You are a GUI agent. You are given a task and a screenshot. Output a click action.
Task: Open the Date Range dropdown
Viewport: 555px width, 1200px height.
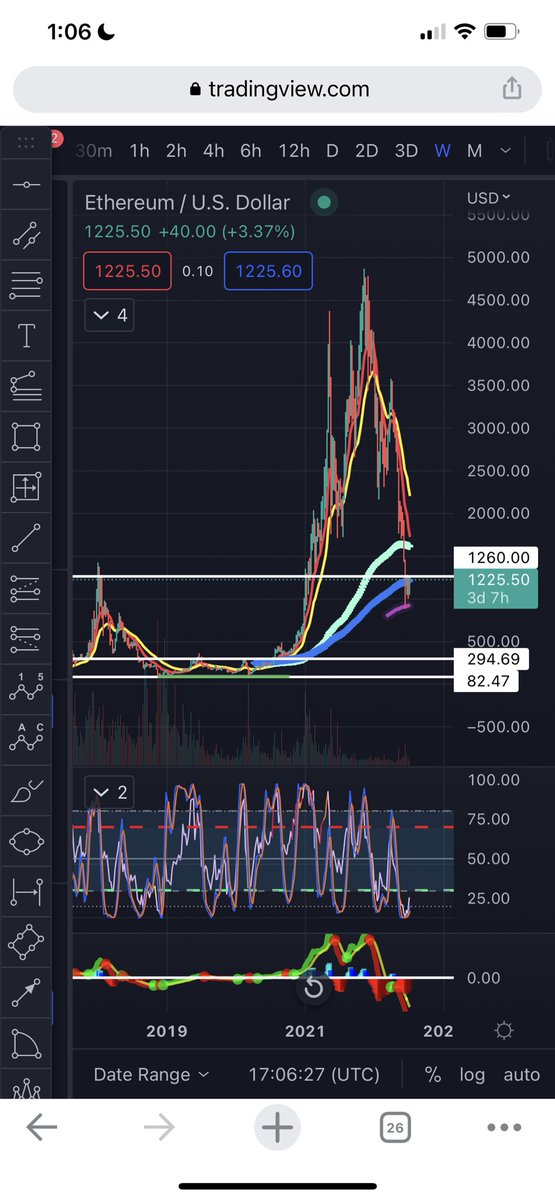click(151, 1075)
